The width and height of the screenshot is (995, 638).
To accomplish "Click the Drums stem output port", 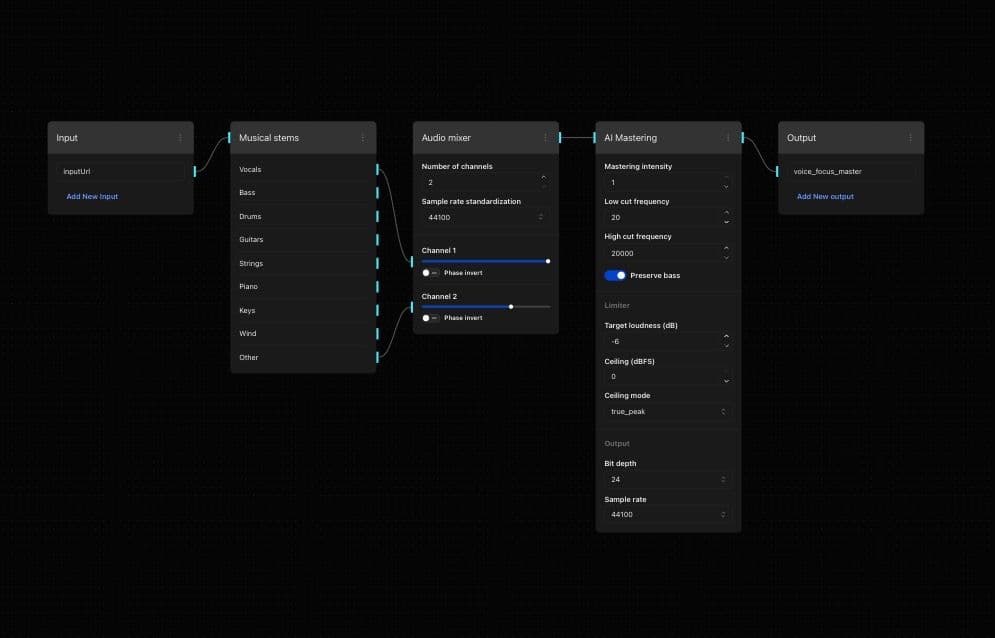I will point(377,217).
